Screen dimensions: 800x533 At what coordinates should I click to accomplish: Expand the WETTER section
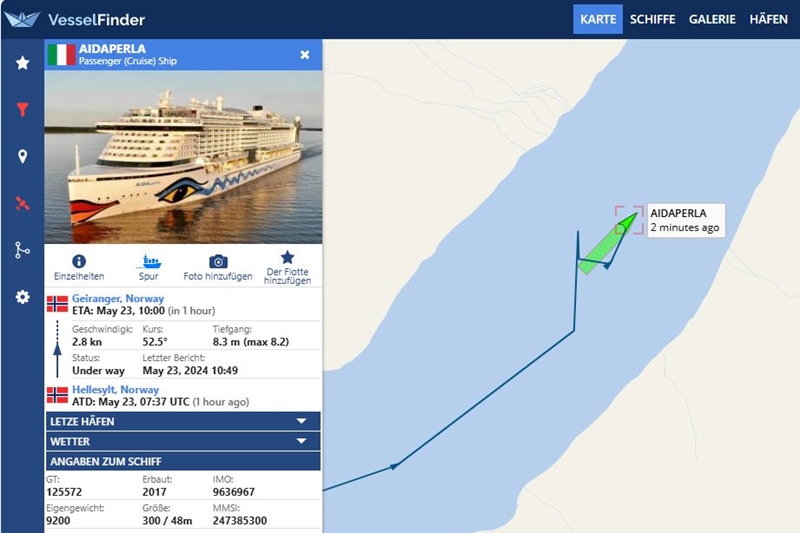coord(183,441)
